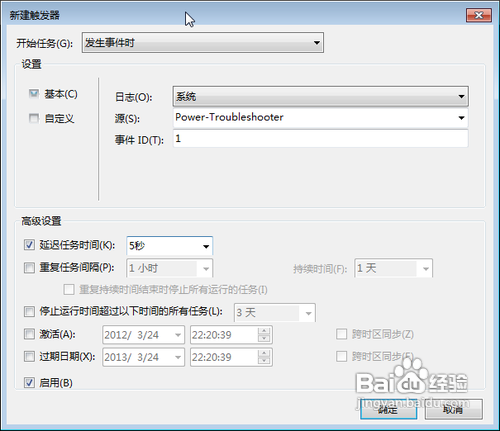Open the delay time dropdown showing 5秒
The image size is (500, 431).
pyautogui.click(x=169, y=246)
